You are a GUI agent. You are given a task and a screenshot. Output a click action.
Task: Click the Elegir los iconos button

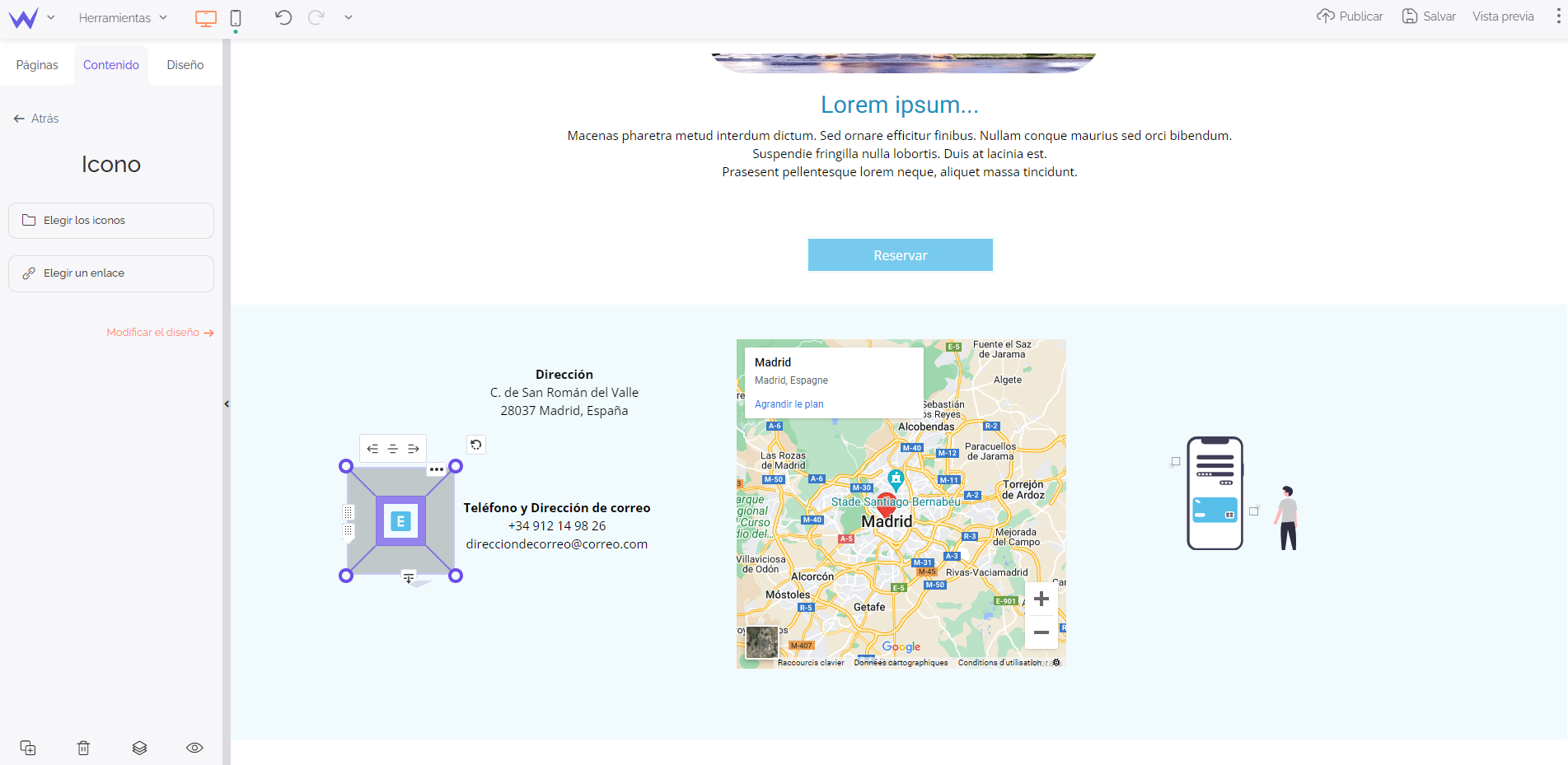pos(111,221)
